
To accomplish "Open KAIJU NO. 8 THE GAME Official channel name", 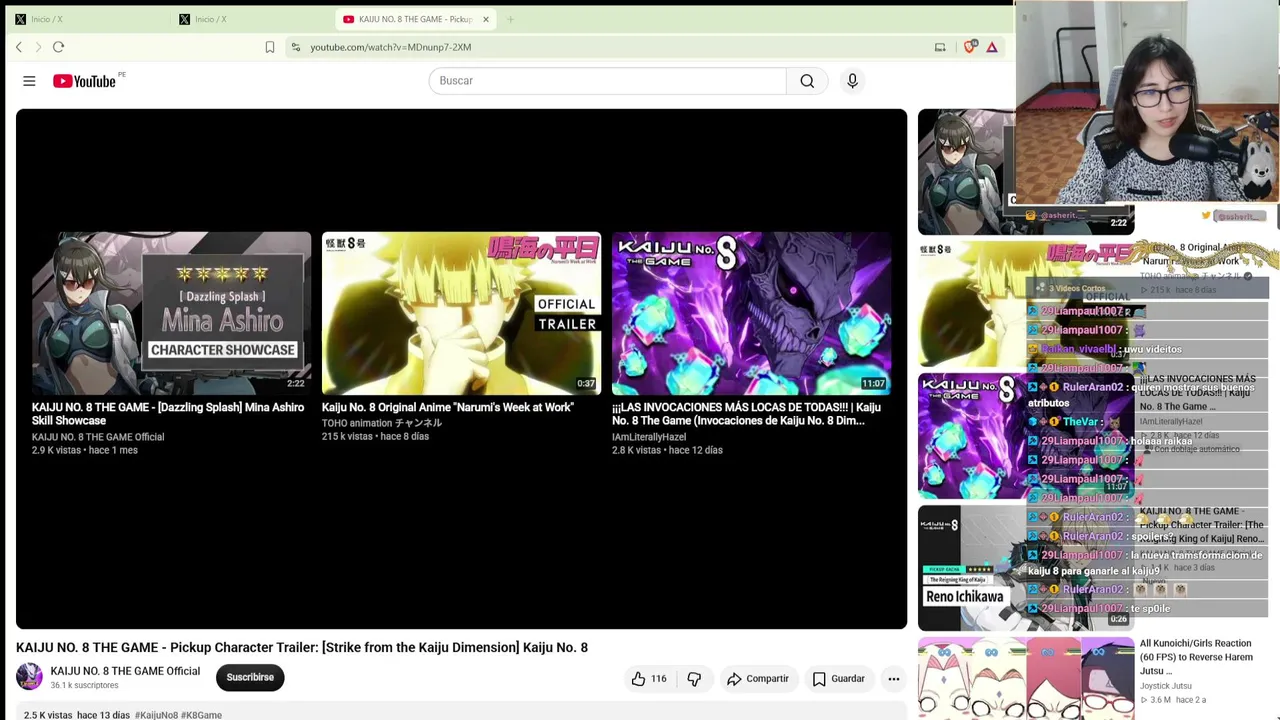I will pyautogui.click(x=125, y=671).
